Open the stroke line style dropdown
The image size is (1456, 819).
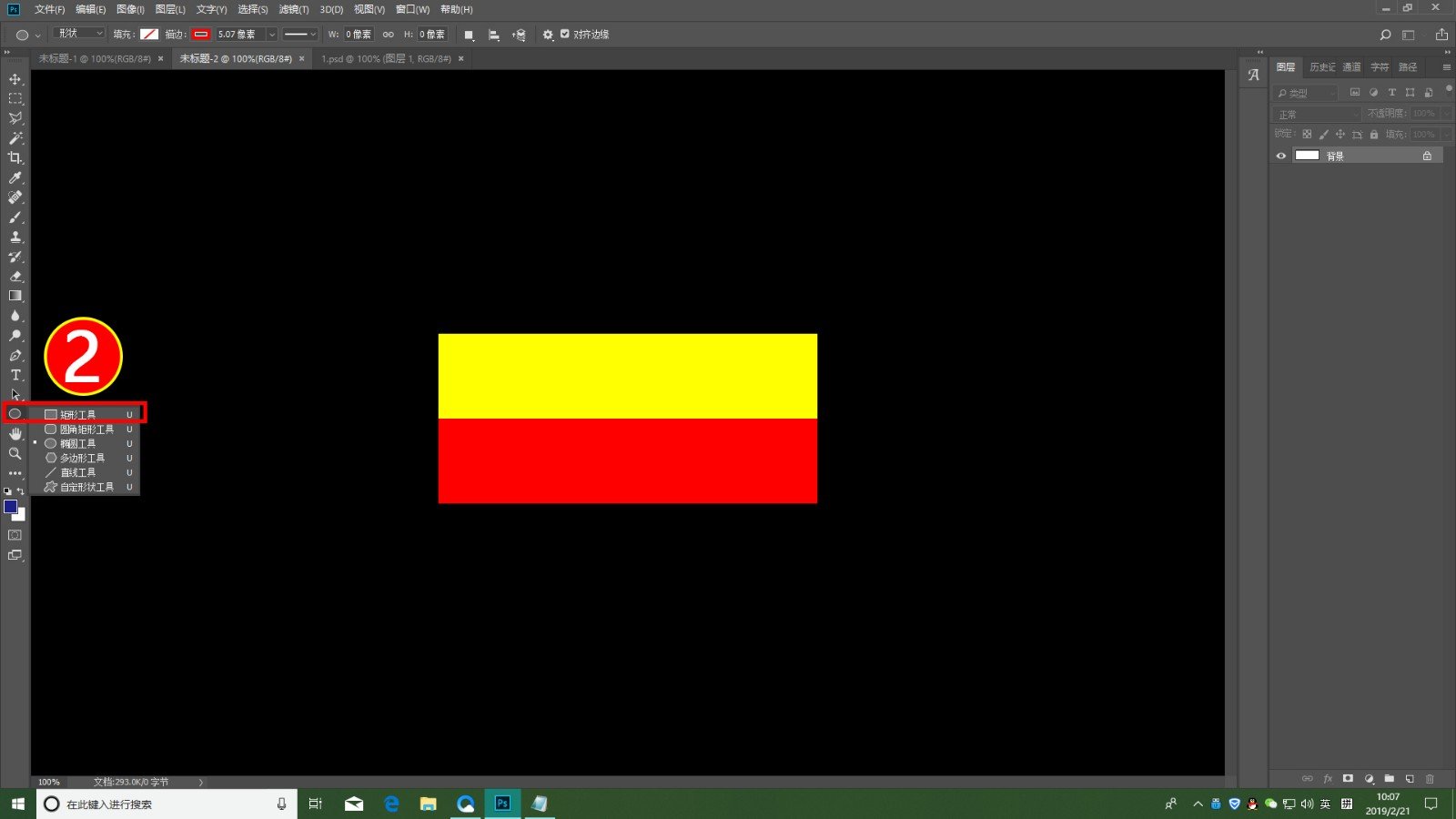coord(299,35)
